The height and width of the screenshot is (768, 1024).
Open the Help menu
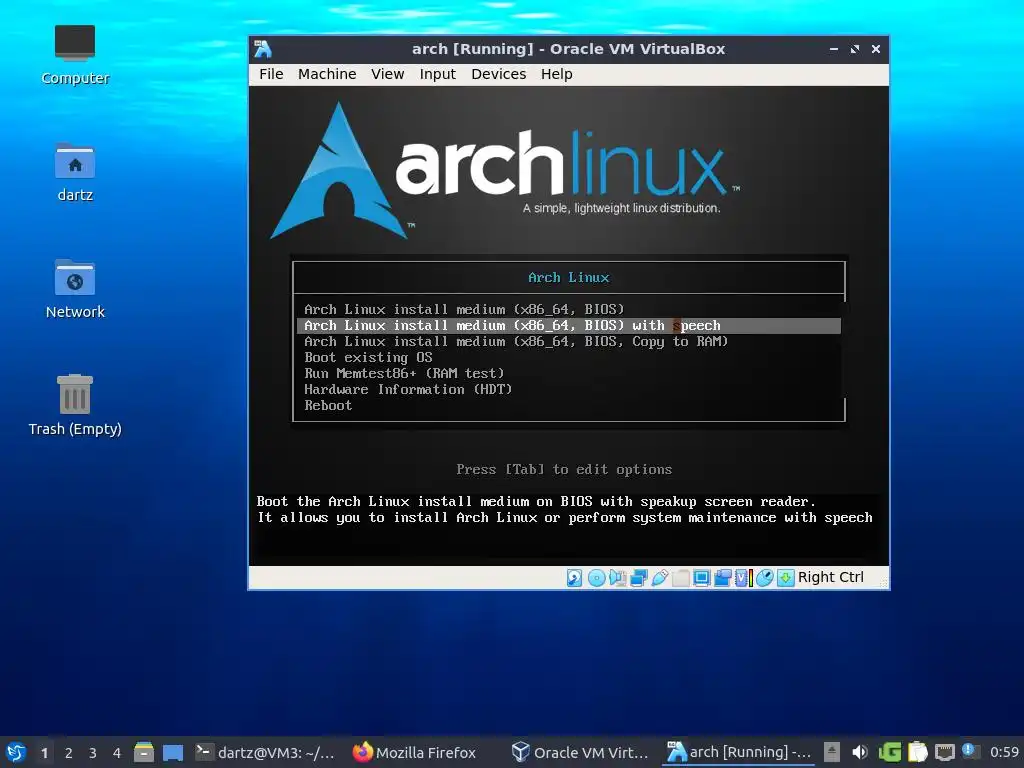(x=556, y=74)
